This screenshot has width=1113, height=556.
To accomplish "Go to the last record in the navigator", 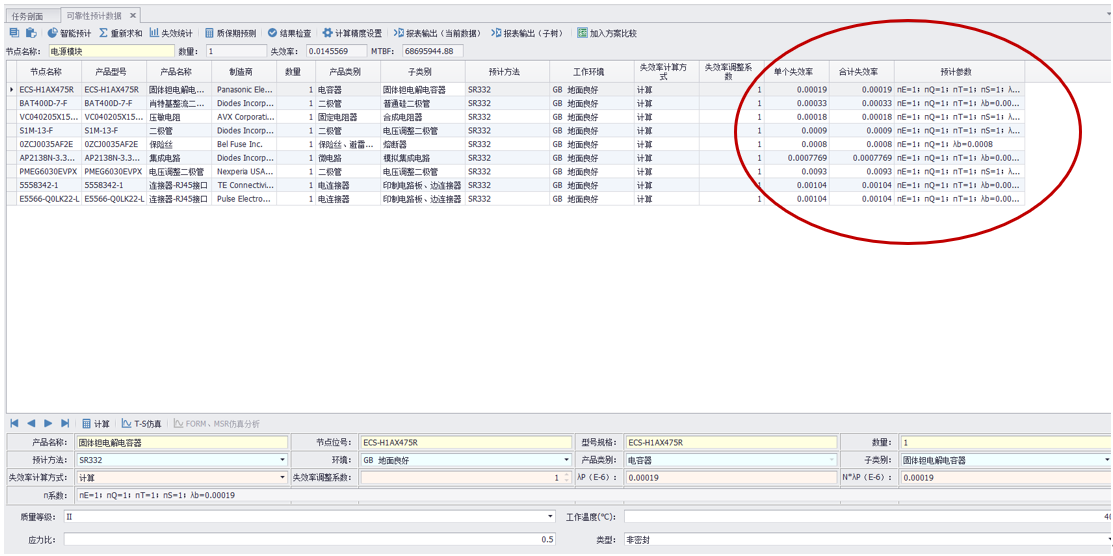I will click(65, 423).
